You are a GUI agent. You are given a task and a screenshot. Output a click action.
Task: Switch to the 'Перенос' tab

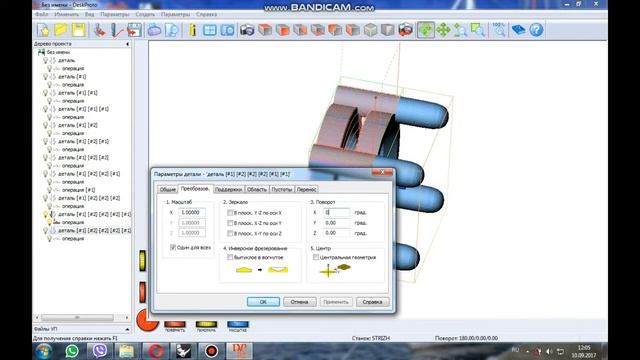[x=307, y=189]
